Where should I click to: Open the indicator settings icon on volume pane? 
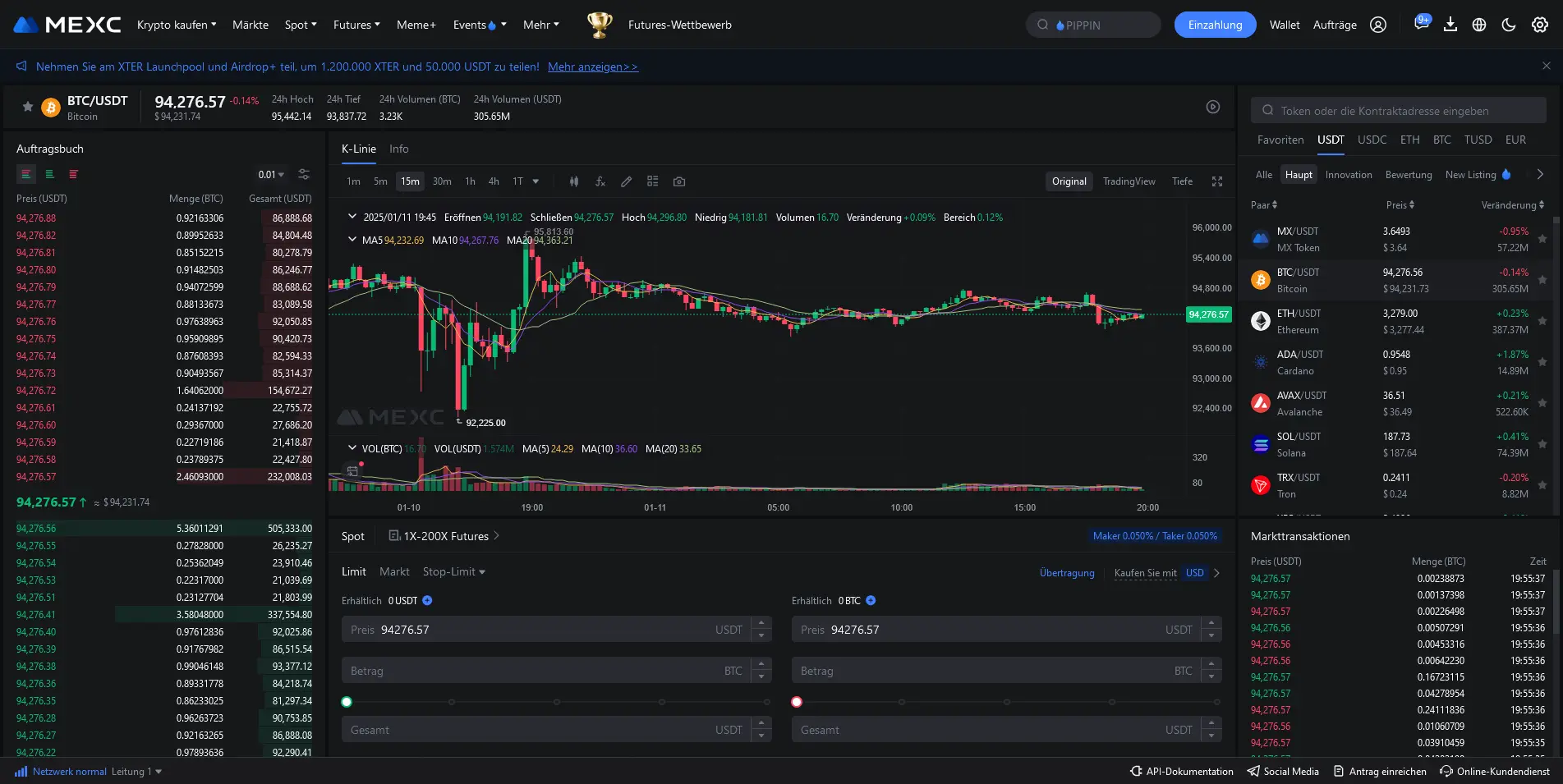pos(352,470)
